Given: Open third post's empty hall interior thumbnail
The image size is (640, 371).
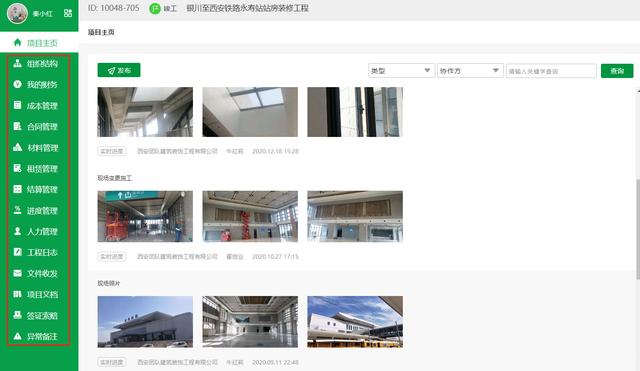Looking at the screenshot, I should 250,322.
